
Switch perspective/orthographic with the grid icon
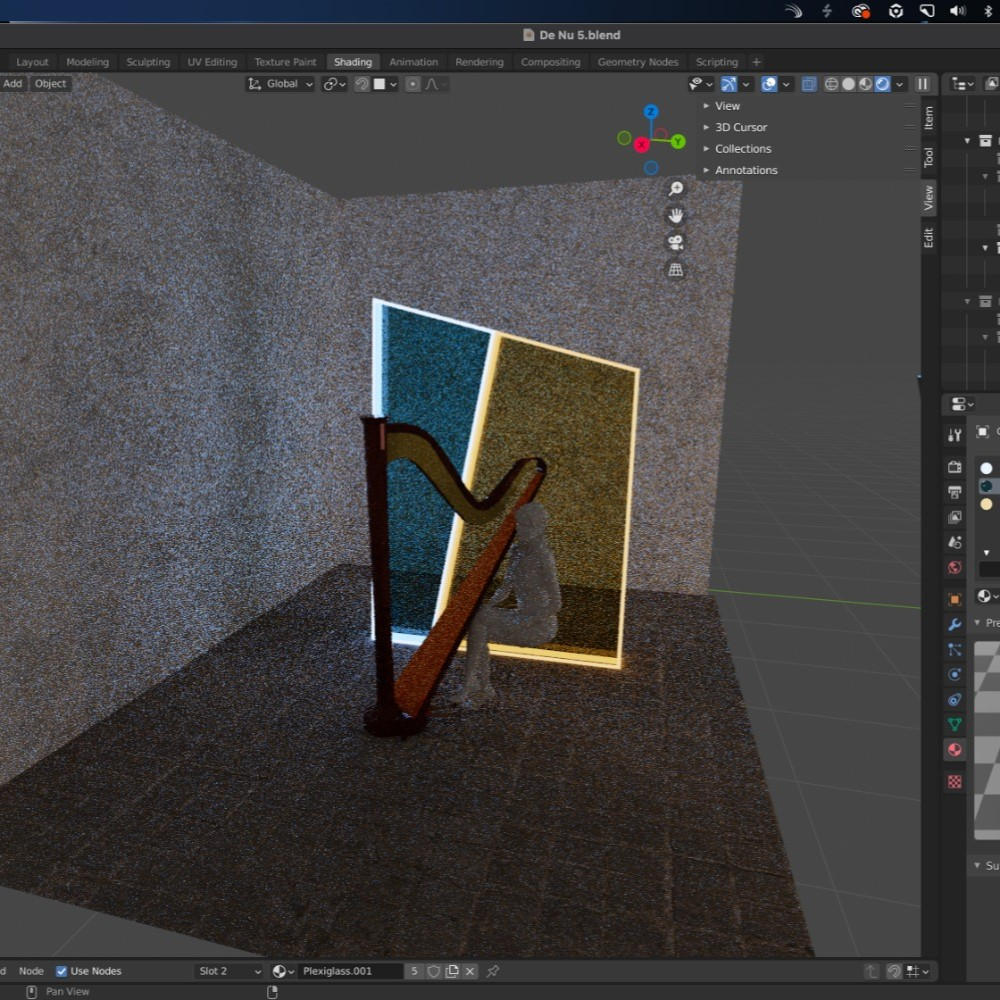(676, 270)
